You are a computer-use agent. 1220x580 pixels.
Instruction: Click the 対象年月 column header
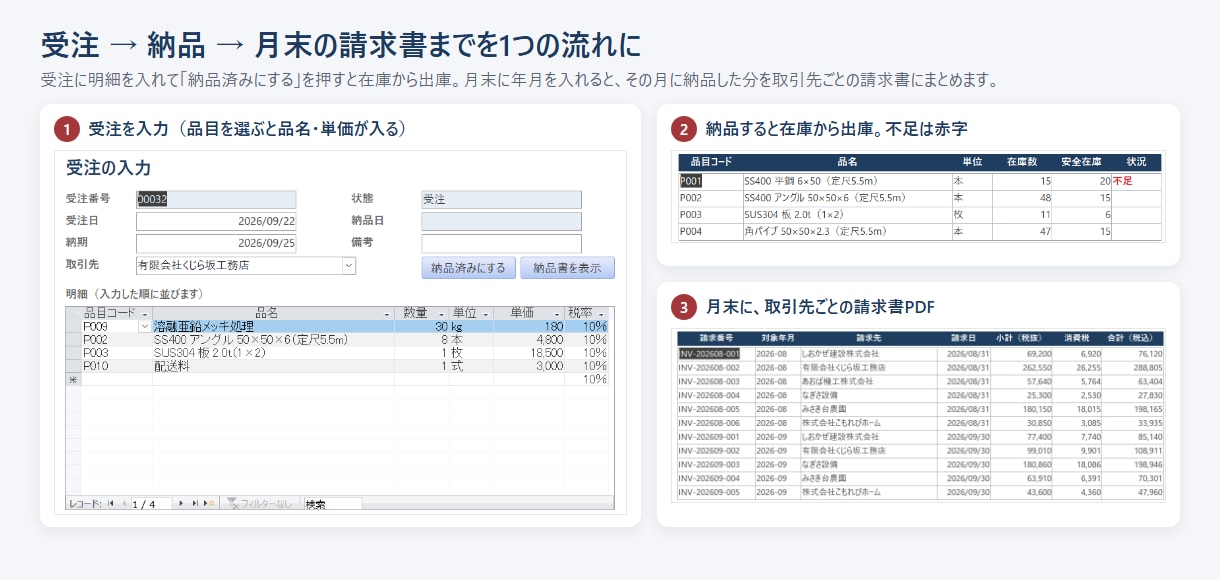[x=777, y=338]
